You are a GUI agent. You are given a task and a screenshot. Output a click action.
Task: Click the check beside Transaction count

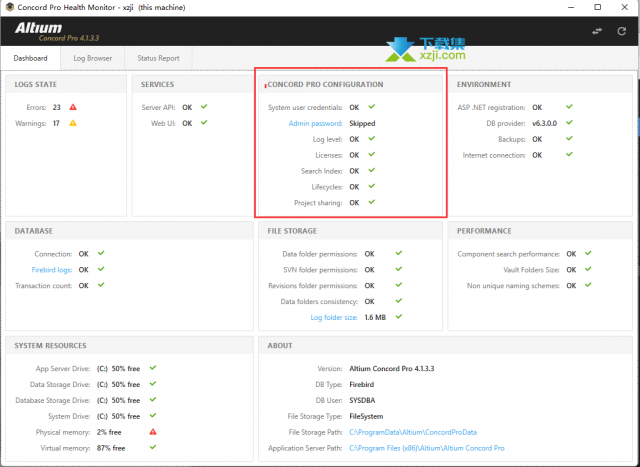[101, 285]
